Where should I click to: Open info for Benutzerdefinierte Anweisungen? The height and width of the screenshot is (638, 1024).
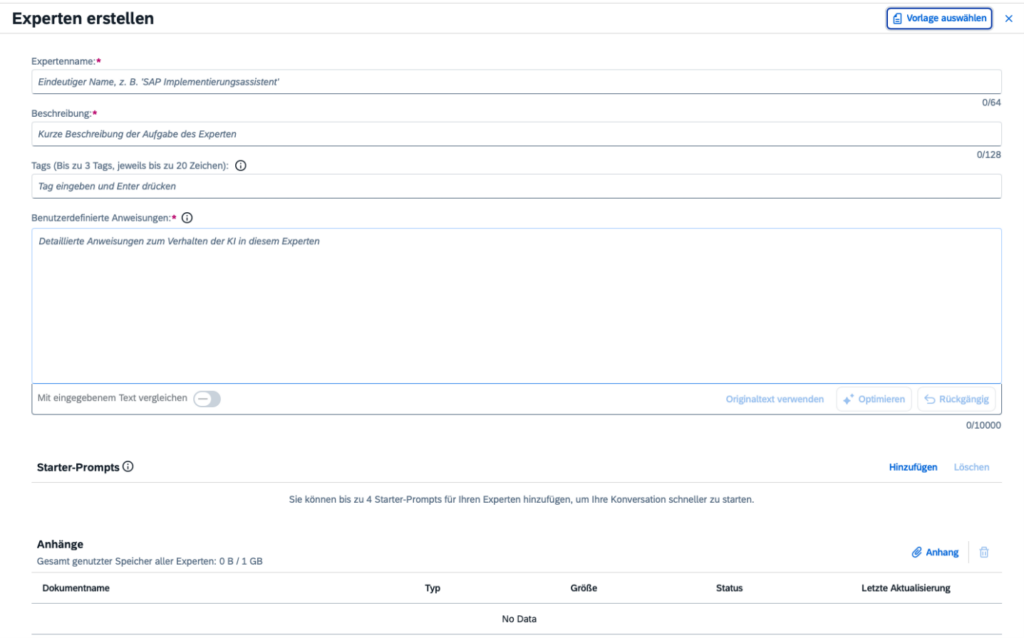coord(187,218)
